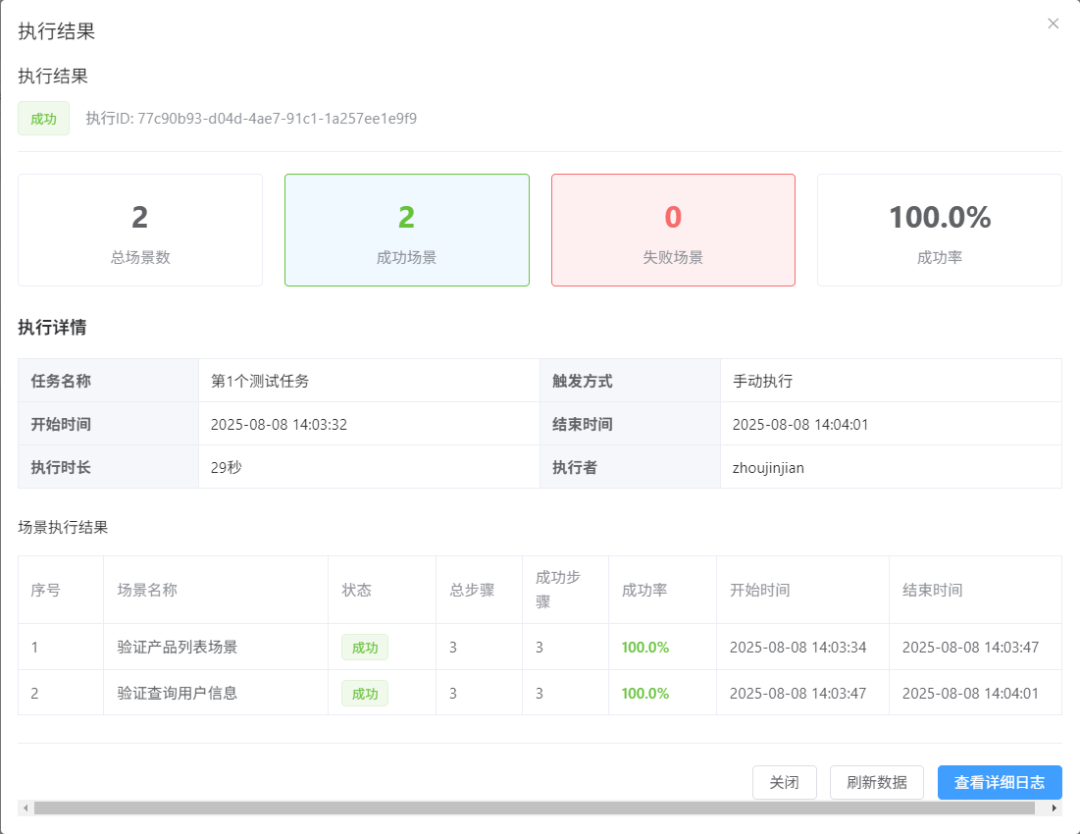Click the left scrollbar arrow
The width and height of the screenshot is (1080, 834).
pyautogui.click(x=25, y=808)
